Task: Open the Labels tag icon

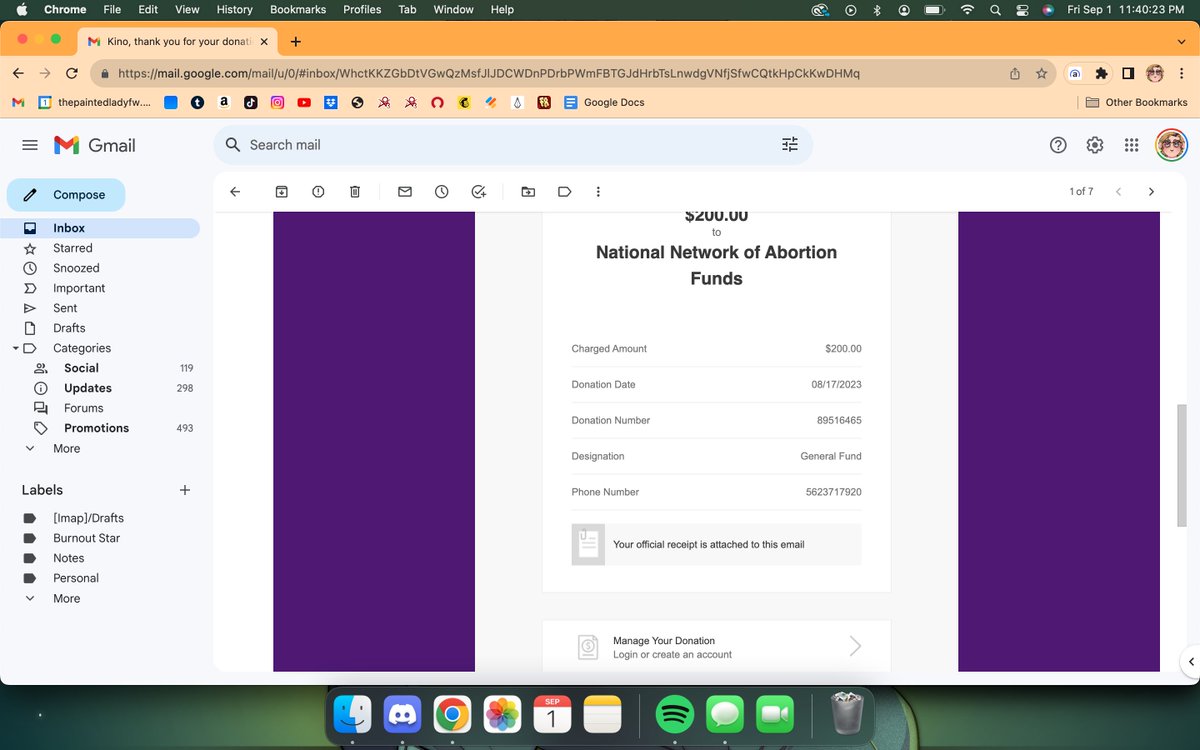Action: point(564,191)
